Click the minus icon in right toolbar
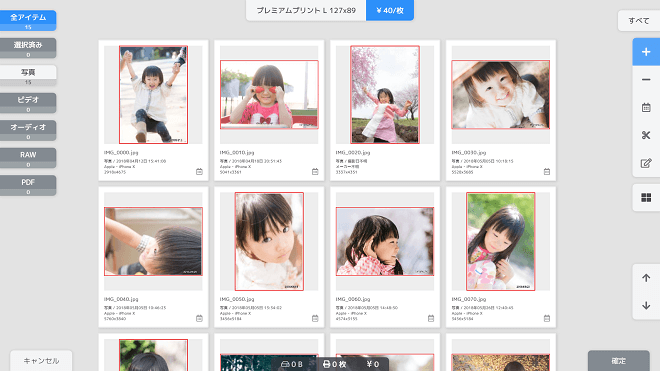This screenshot has width=660, height=371. pyautogui.click(x=646, y=80)
